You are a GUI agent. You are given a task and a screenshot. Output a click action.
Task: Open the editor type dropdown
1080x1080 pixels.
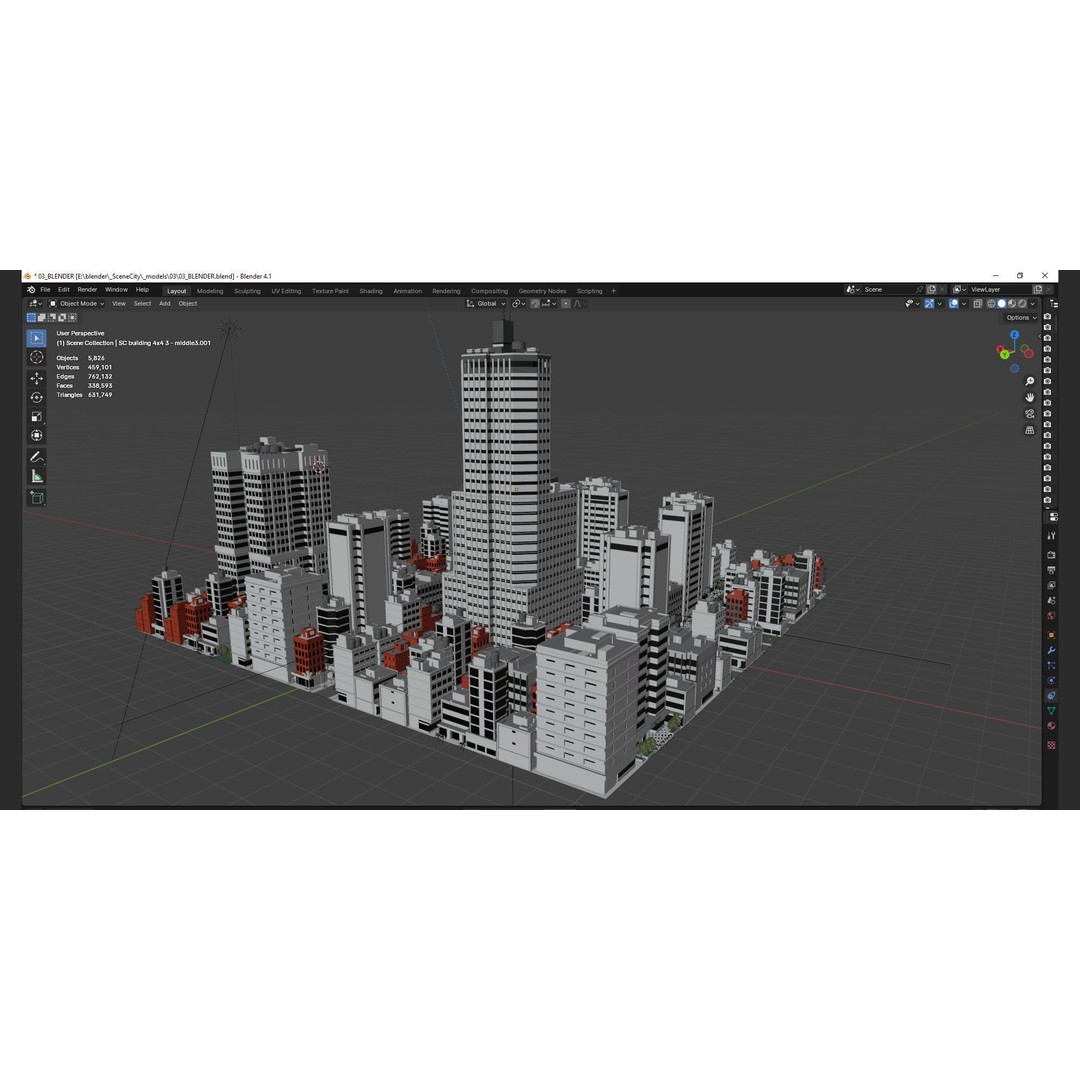click(x=35, y=304)
